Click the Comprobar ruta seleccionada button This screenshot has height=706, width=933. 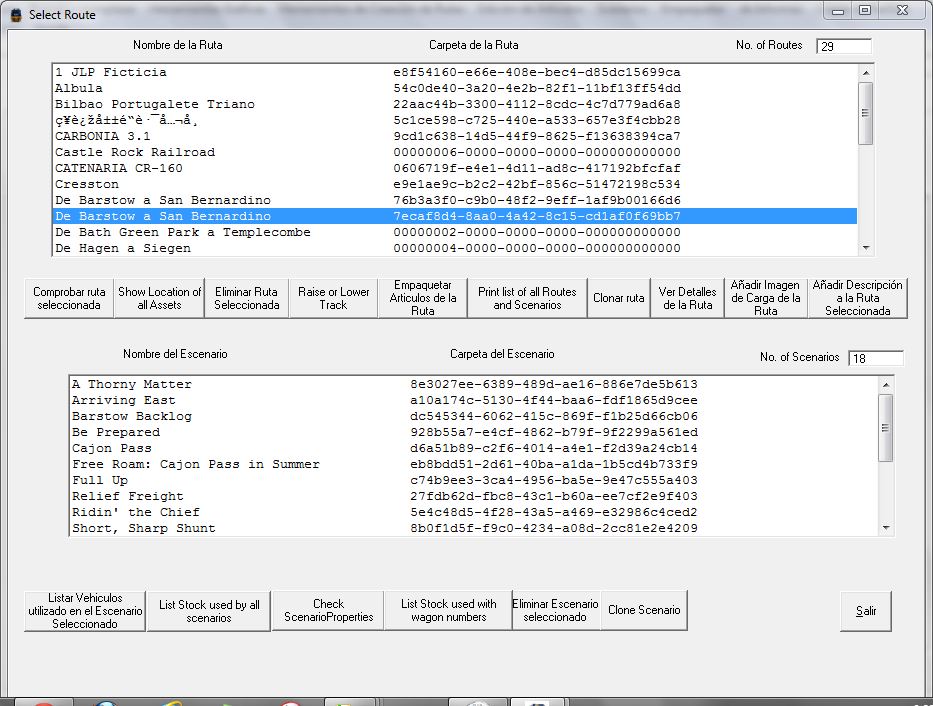[69, 299]
